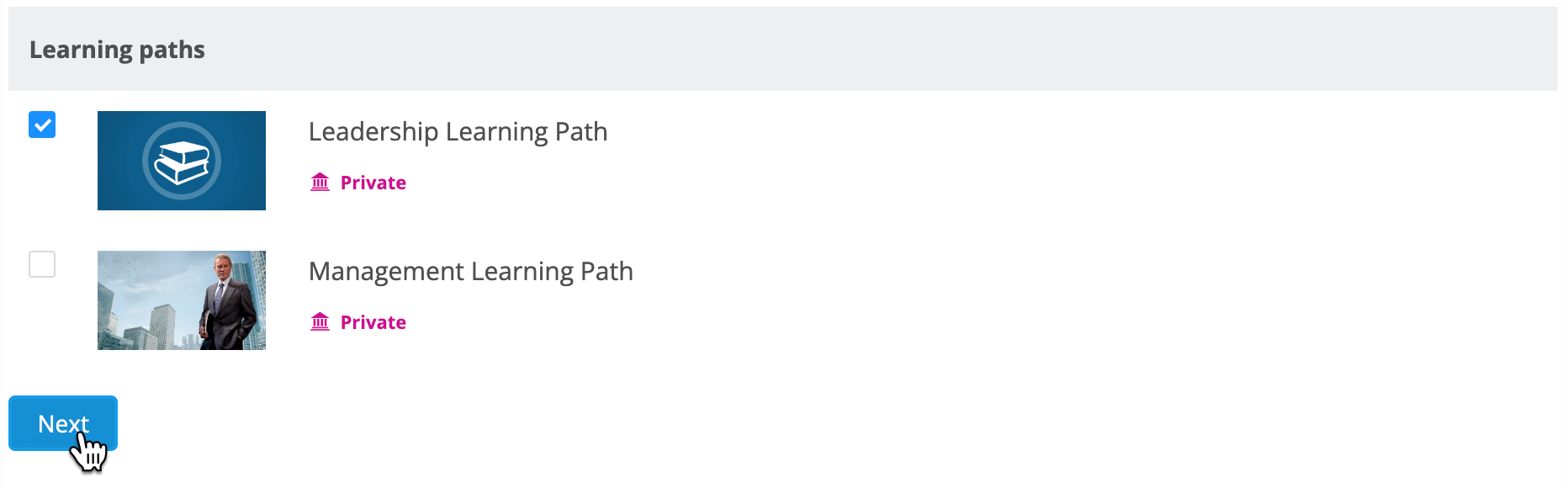
Task: Click the institution icon beside Leadership's Private label
Action: (320, 182)
